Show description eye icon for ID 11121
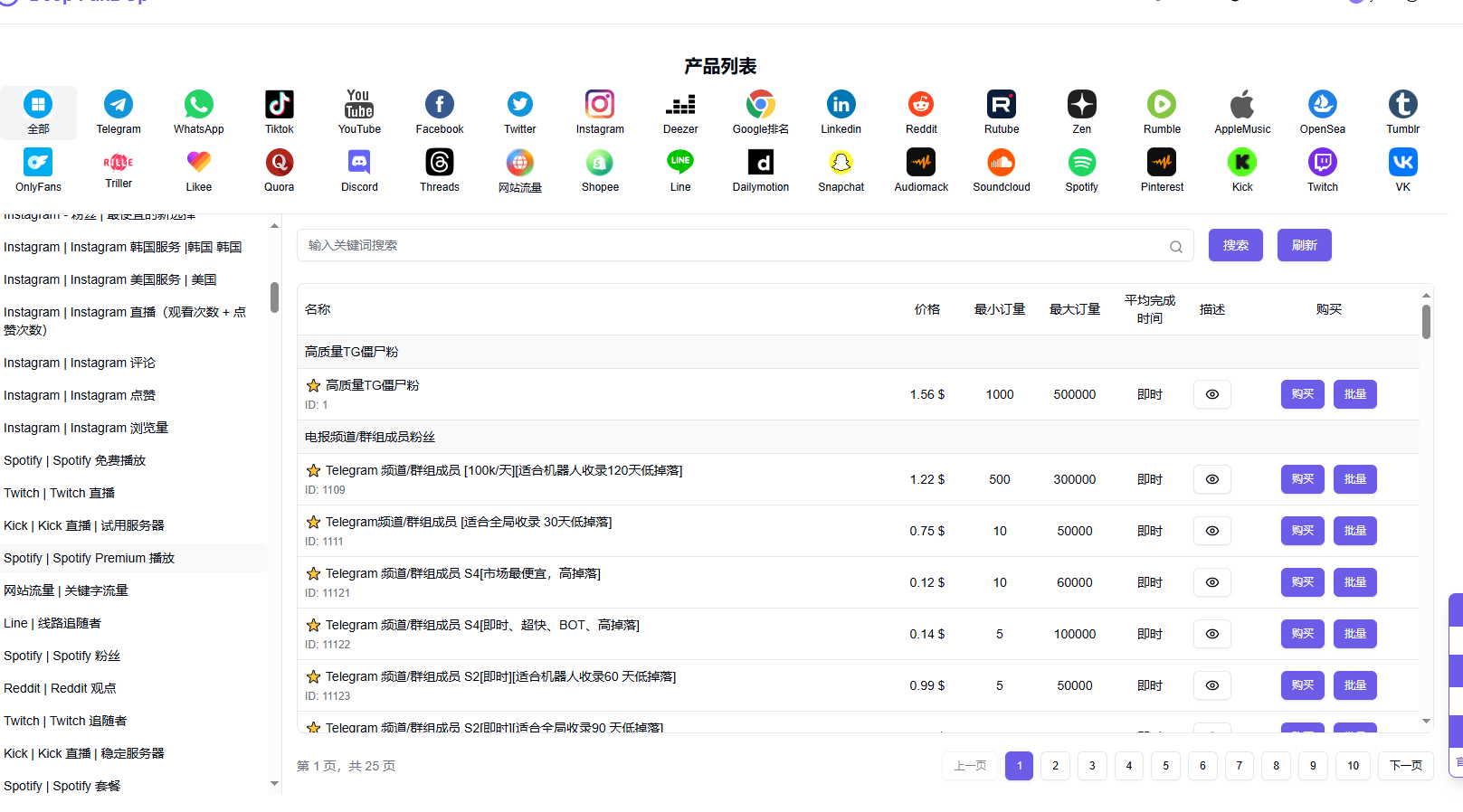 click(1212, 582)
